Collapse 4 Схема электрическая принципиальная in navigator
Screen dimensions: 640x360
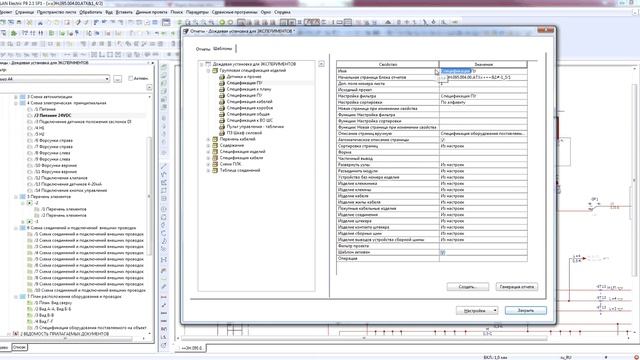coord(16,103)
